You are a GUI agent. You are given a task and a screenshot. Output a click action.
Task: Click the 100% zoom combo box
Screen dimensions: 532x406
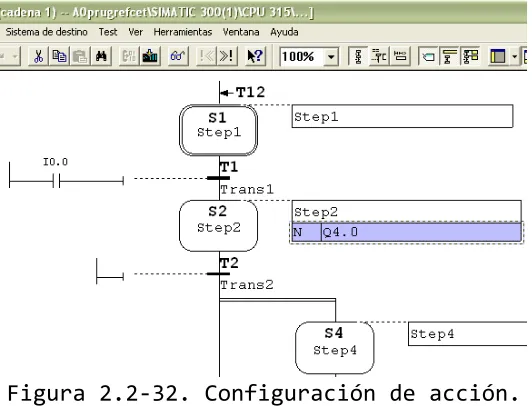click(x=309, y=57)
